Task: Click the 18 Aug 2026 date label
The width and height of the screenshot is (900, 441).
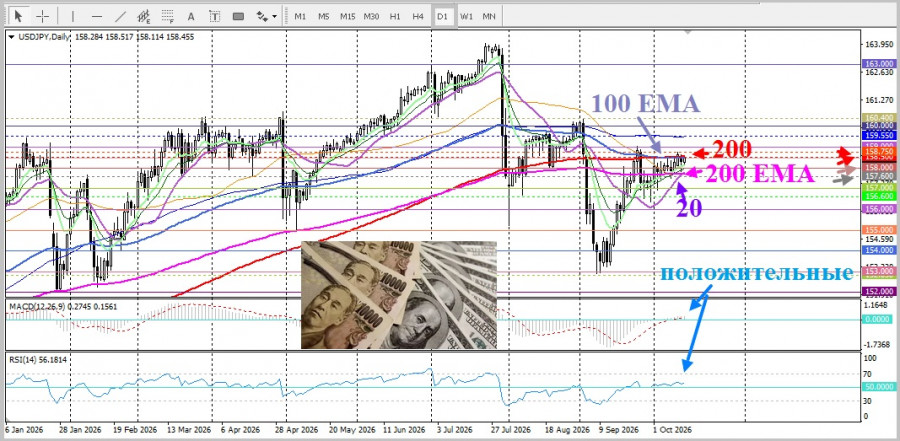Action: coord(568,430)
